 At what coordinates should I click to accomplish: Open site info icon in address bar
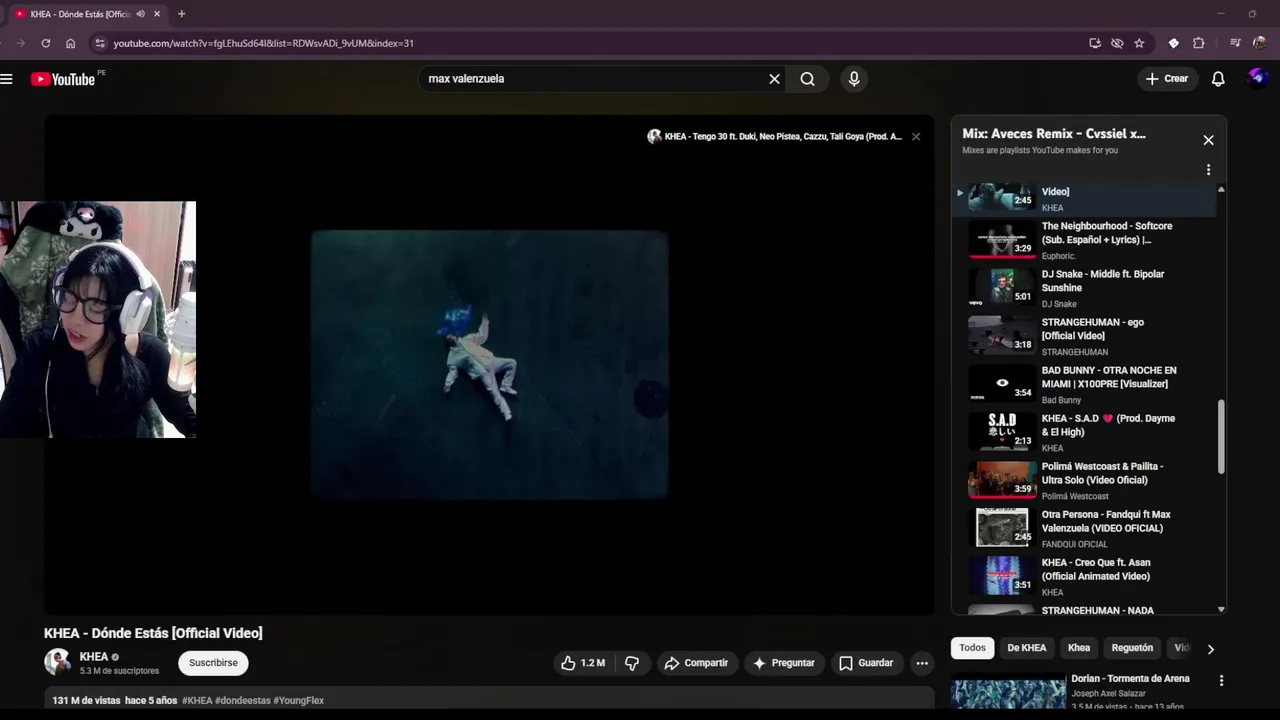pyautogui.click(x=99, y=43)
